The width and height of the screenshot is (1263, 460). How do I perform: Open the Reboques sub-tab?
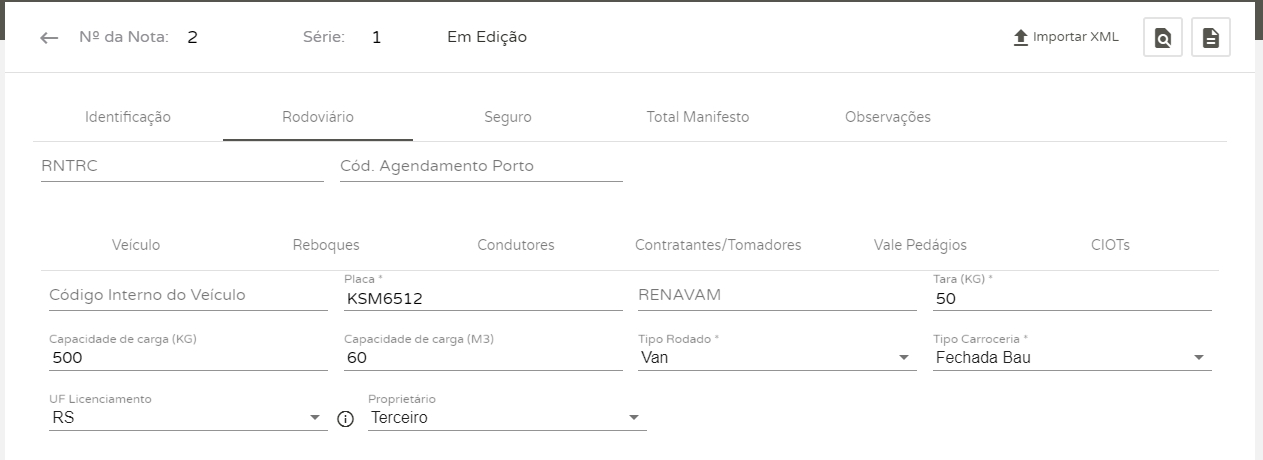(326, 245)
